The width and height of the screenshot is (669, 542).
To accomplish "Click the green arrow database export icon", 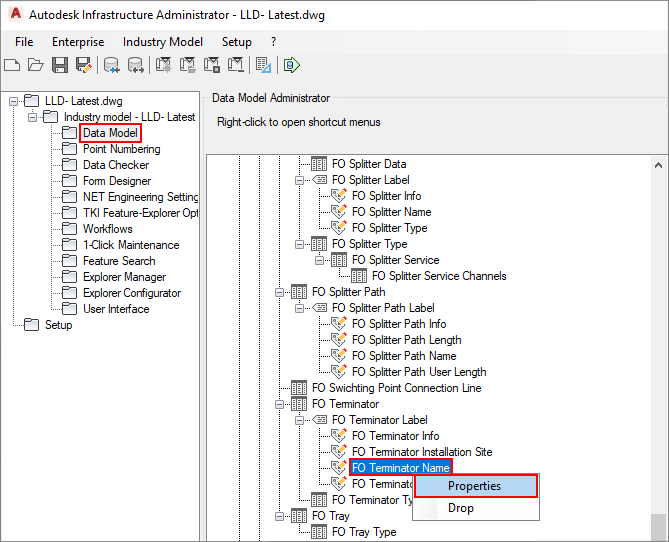I will (x=292, y=65).
